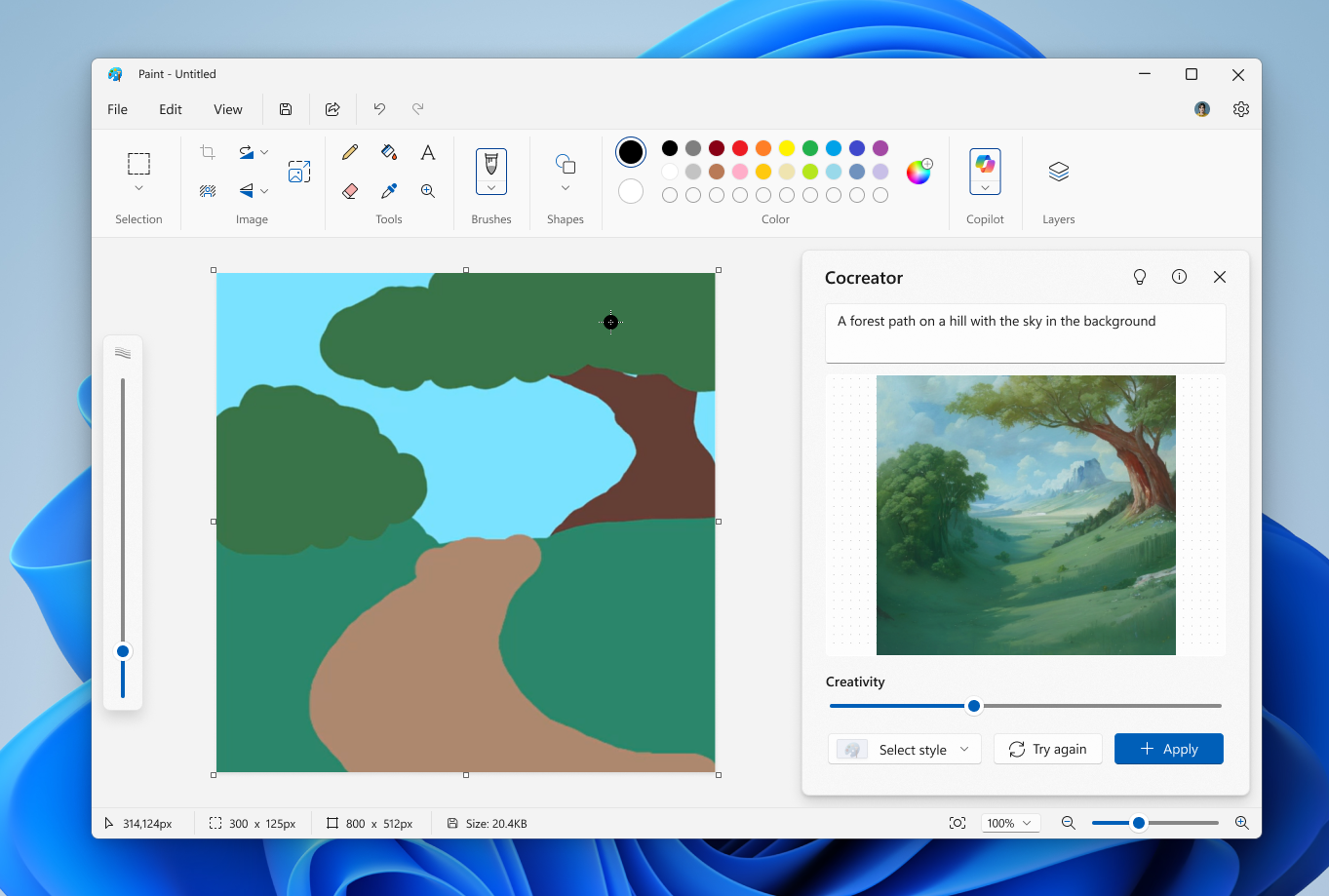1329x896 pixels.
Task: Open the Resize image dialog
Action: pyautogui.click(x=299, y=171)
